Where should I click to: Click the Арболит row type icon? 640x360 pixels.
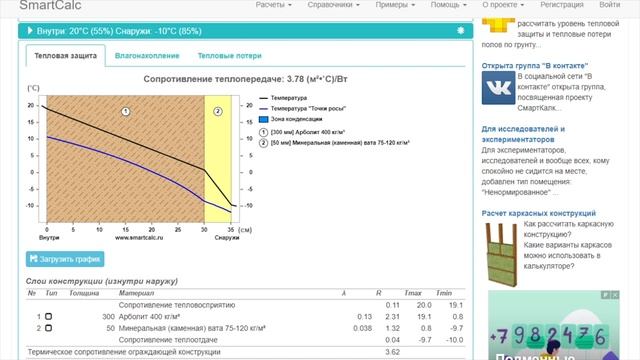[x=49, y=316]
